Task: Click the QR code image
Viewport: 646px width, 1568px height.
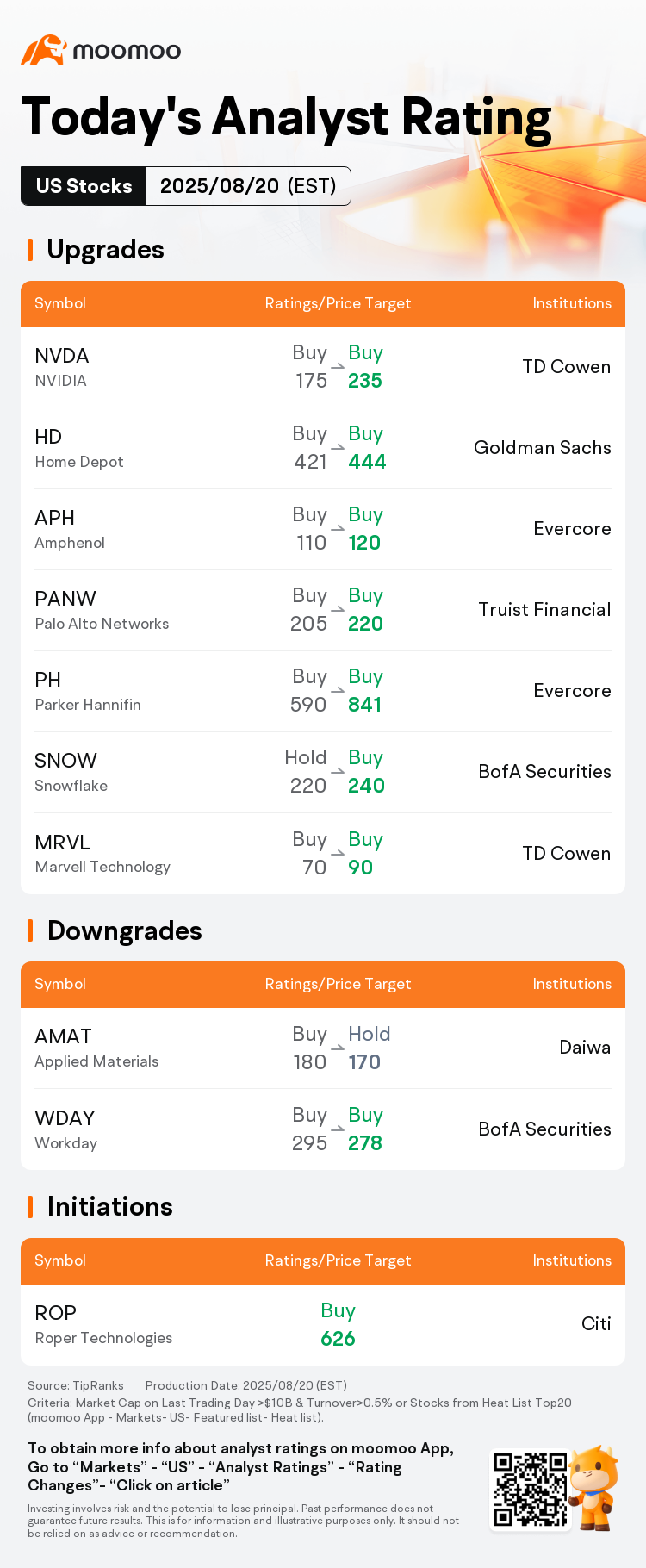Action: point(531,1490)
